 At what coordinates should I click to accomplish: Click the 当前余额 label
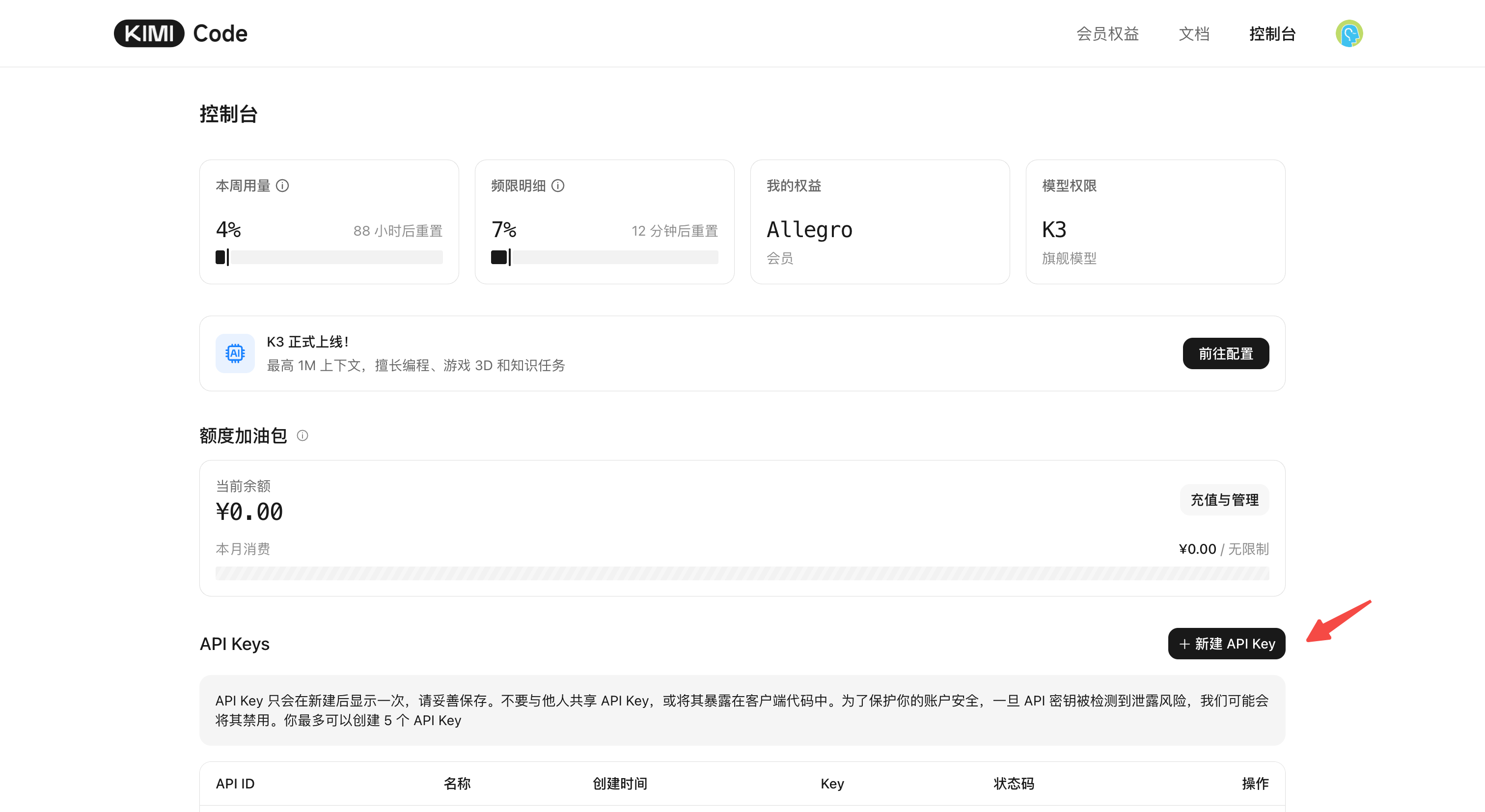[x=243, y=486]
